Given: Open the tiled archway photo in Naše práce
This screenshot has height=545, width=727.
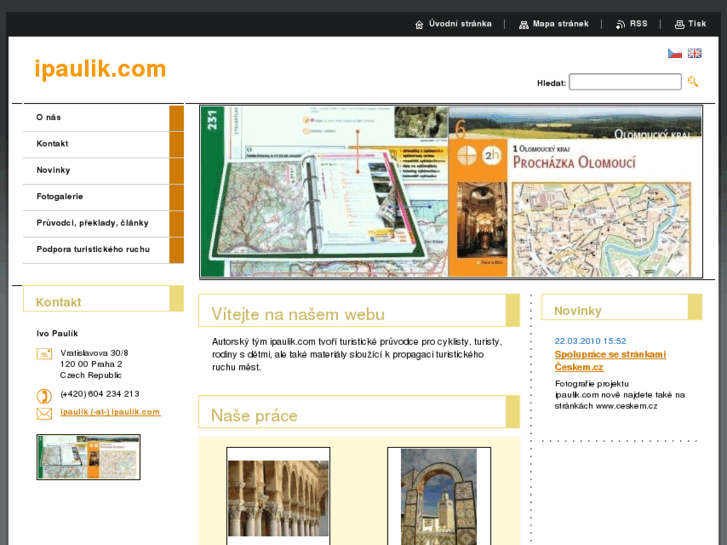Looking at the screenshot, I should tap(439, 496).
